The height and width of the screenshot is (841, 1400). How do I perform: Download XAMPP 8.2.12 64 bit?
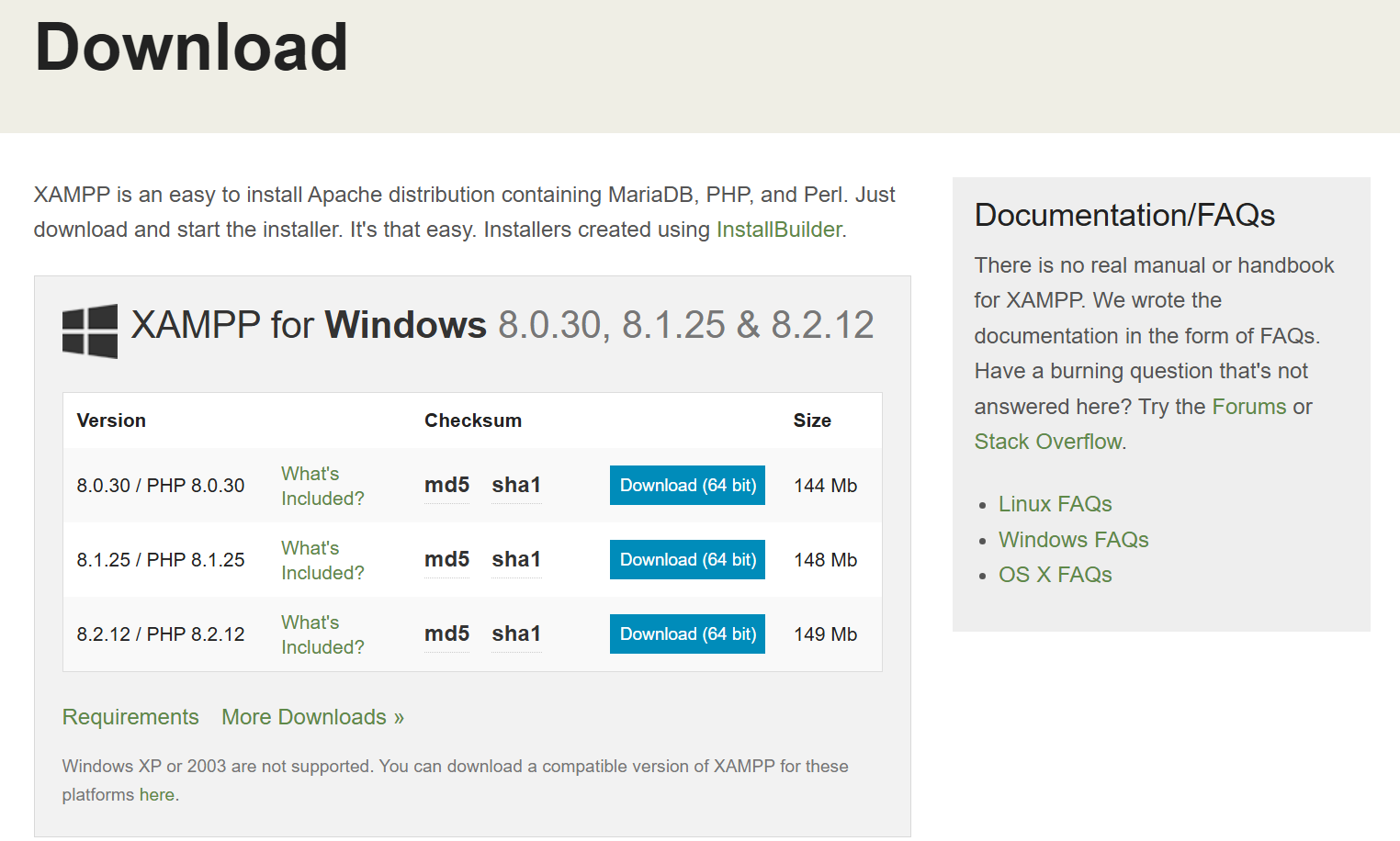pos(687,634)
